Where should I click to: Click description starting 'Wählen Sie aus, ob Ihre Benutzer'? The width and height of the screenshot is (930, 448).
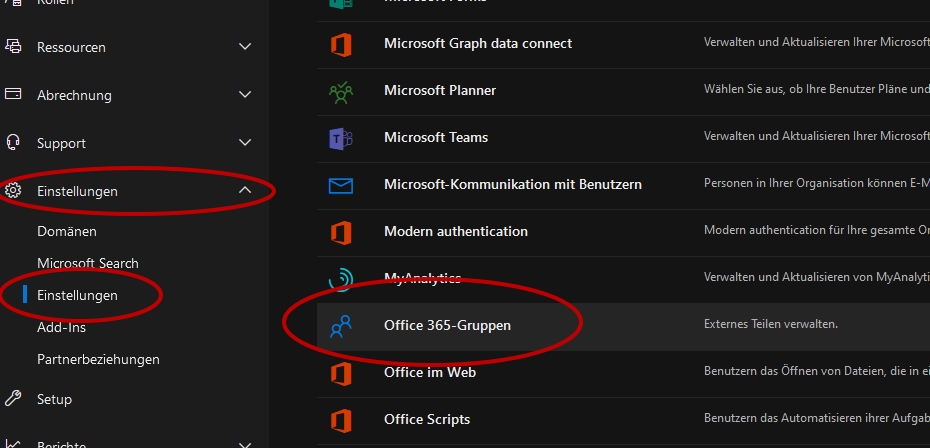(x=817, y=89)
